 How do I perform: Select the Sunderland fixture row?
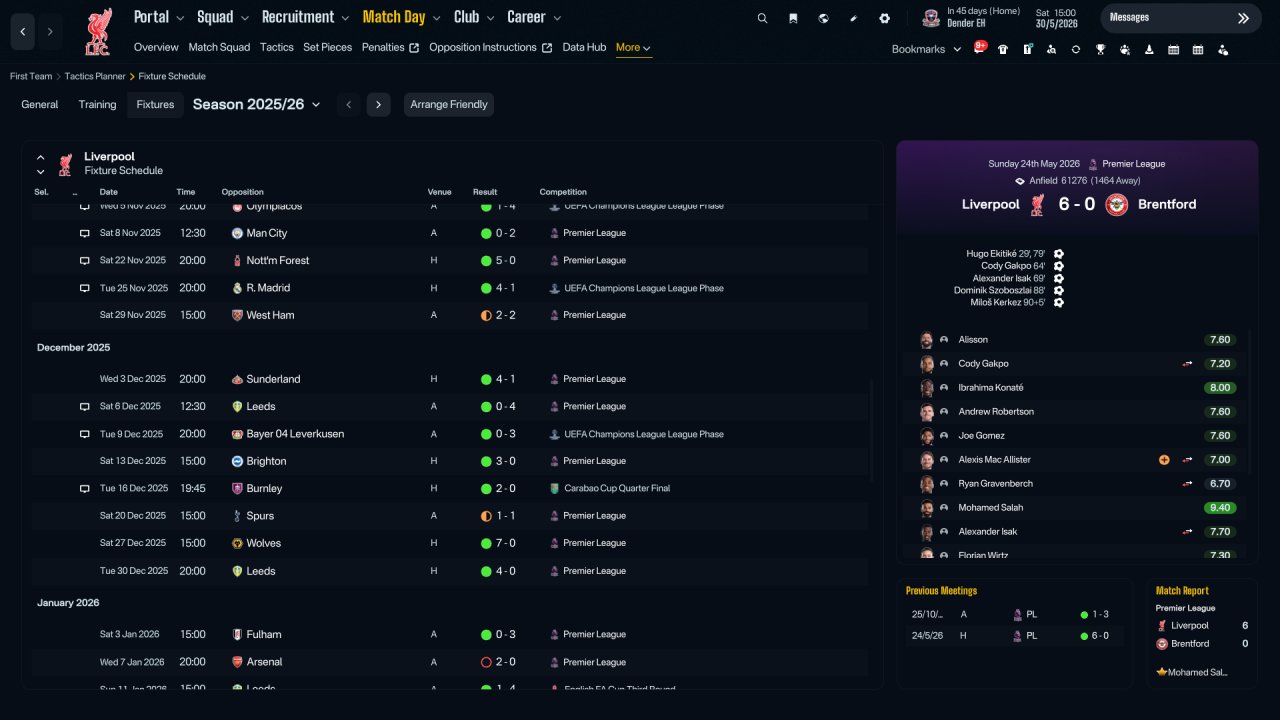pyautogui.click(x=450, y=379)
